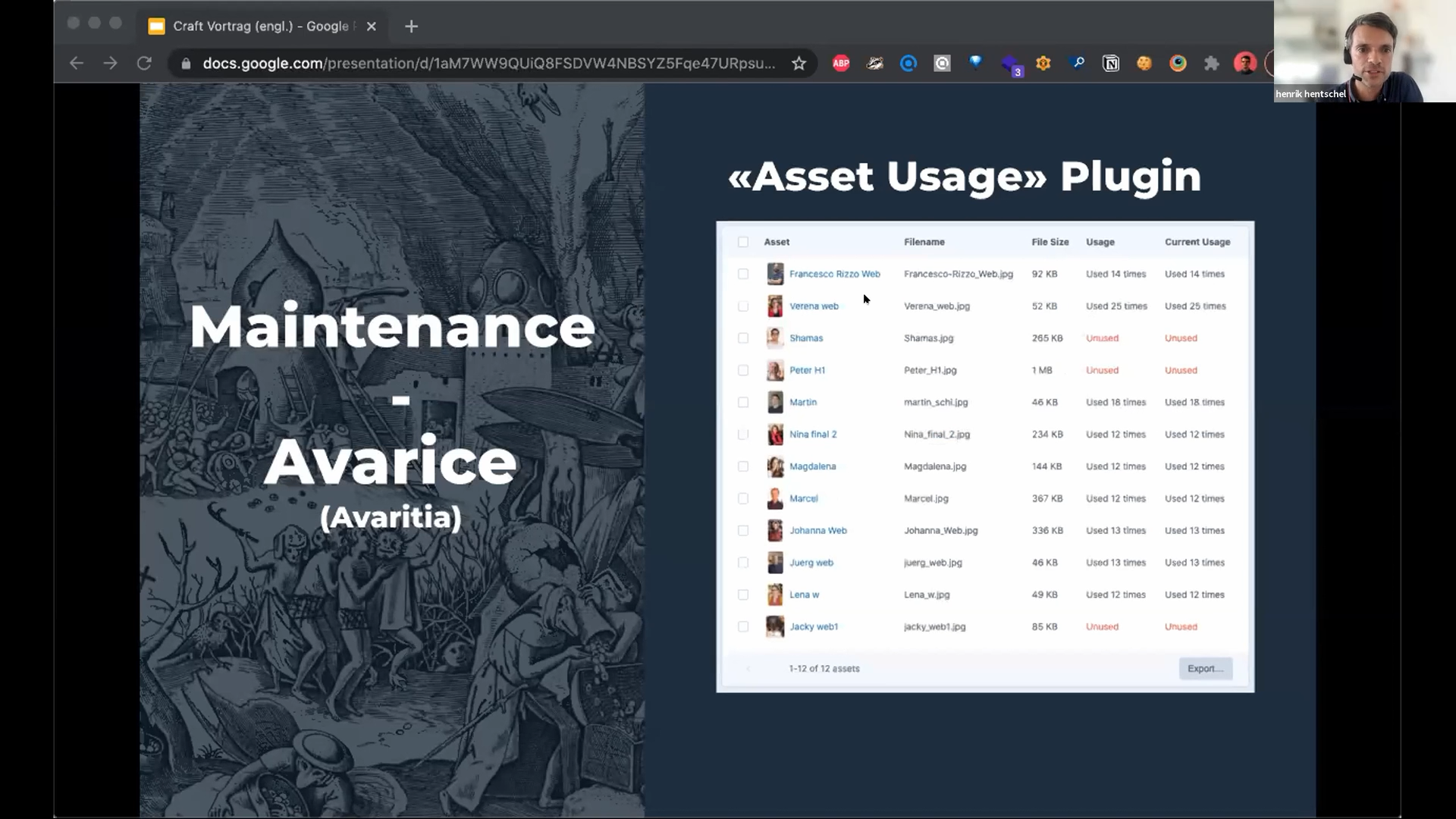Click the striped extension icon beside ABP
The width and height of the screenshot is (1456, 819).
pyautogui.click(x=875, y=64)
